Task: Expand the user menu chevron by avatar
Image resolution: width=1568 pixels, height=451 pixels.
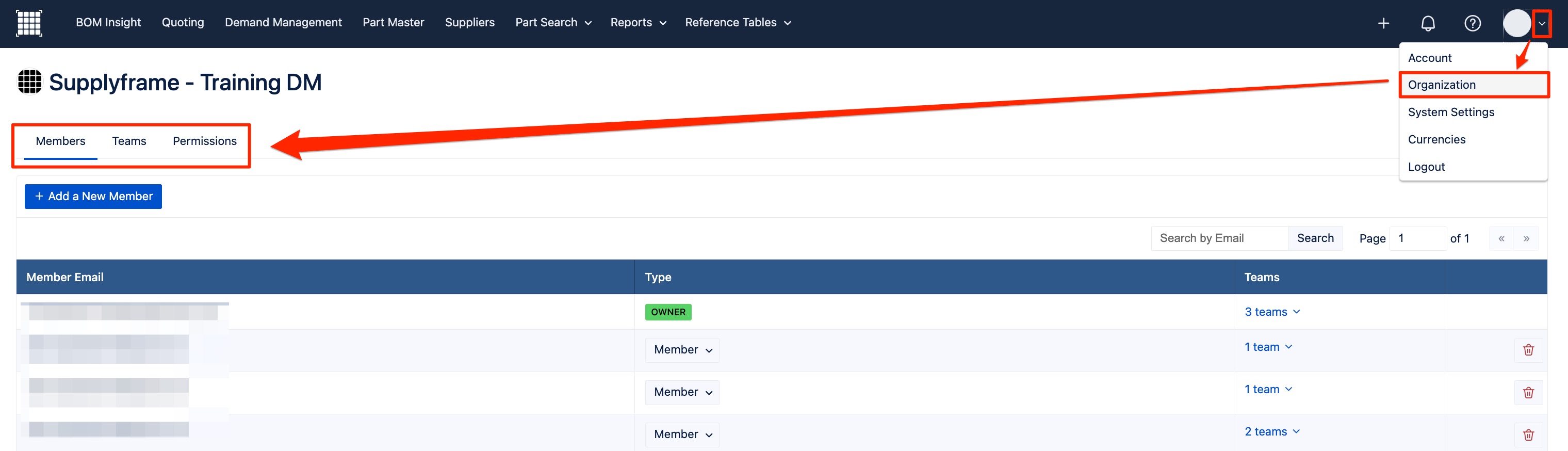Action: click(1541, 24)
